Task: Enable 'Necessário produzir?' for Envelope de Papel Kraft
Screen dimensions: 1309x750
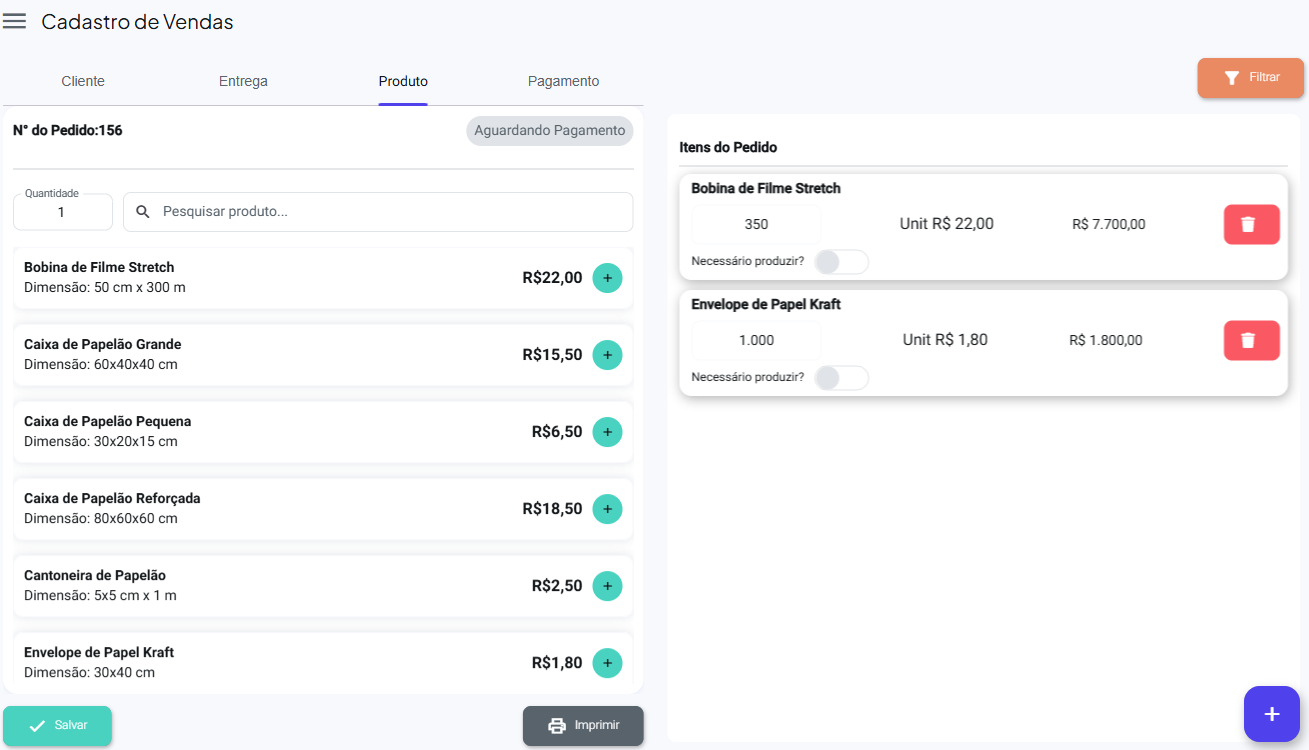Action: (840, 378)
